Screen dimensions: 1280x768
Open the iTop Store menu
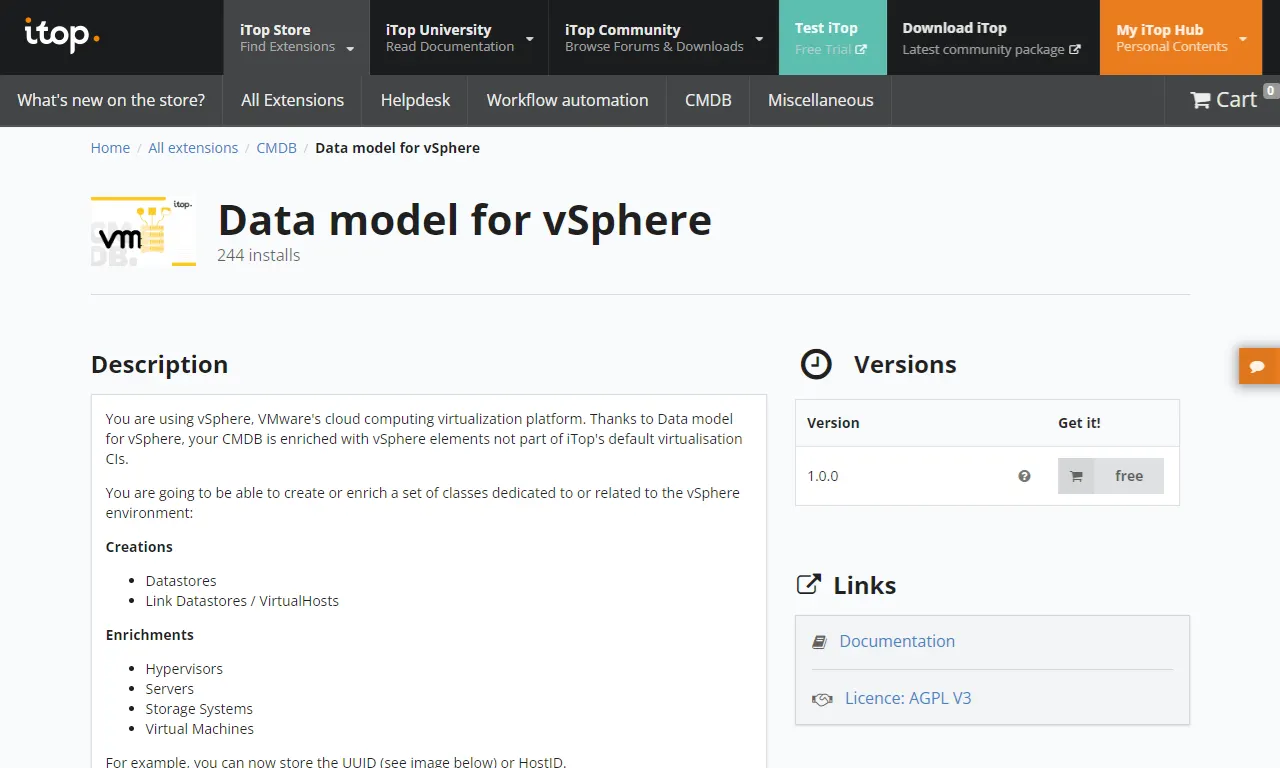[x=296, y=38]
